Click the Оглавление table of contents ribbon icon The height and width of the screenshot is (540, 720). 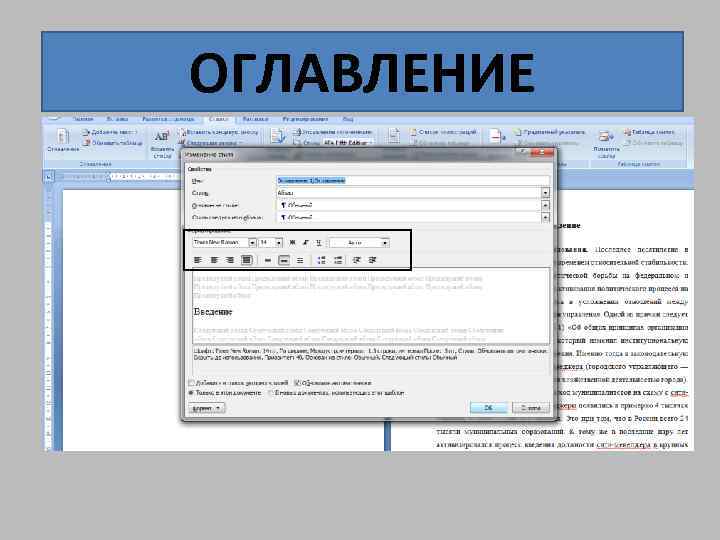click(x=63, y=140)
